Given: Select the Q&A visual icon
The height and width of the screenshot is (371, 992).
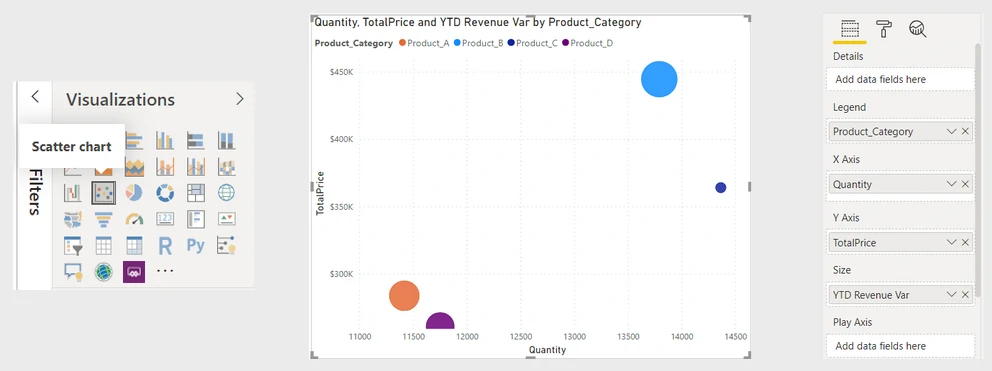Looking at the screenshot, I should tap(73, 272).
